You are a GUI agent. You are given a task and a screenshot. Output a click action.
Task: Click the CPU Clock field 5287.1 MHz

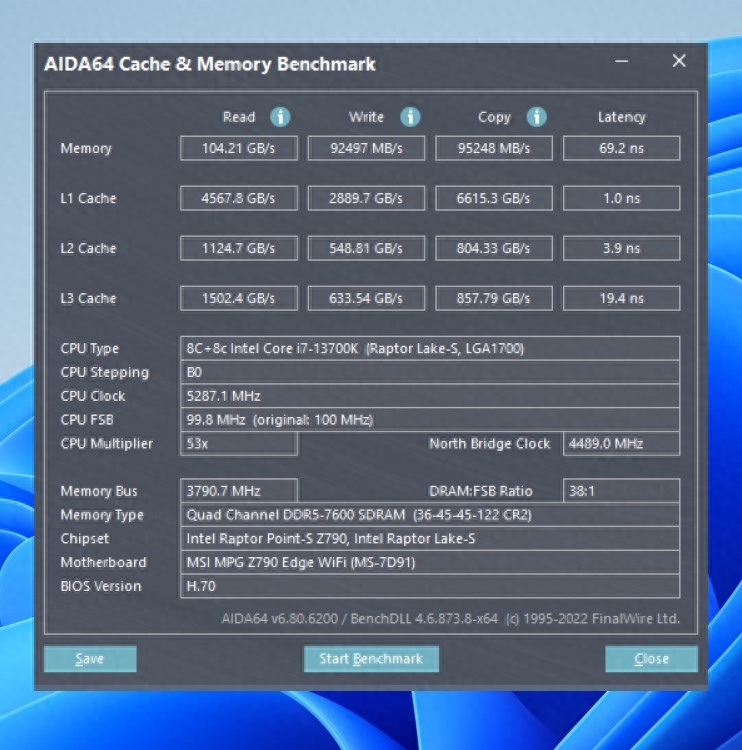pos(430,396)
